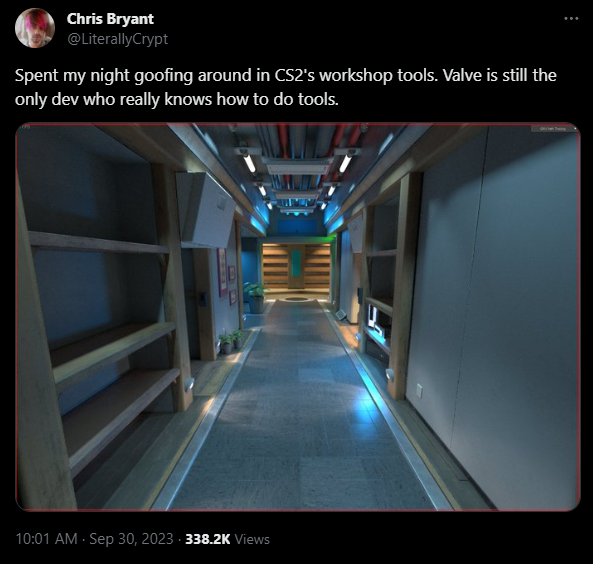Screen dimensions: 593x564
Task: Open the attached hallway screenshot
Action: [x=298, y=317]
